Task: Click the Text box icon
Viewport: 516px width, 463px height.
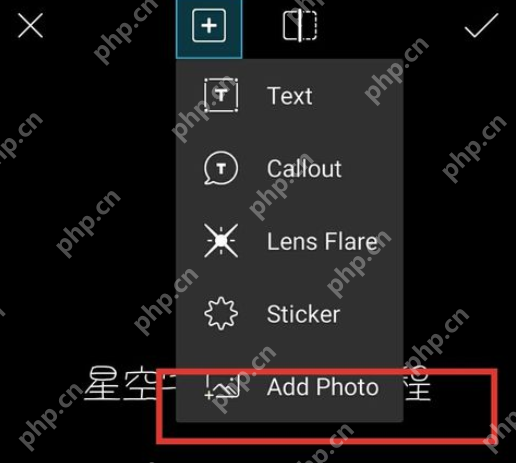Action: tap(221, 95)
